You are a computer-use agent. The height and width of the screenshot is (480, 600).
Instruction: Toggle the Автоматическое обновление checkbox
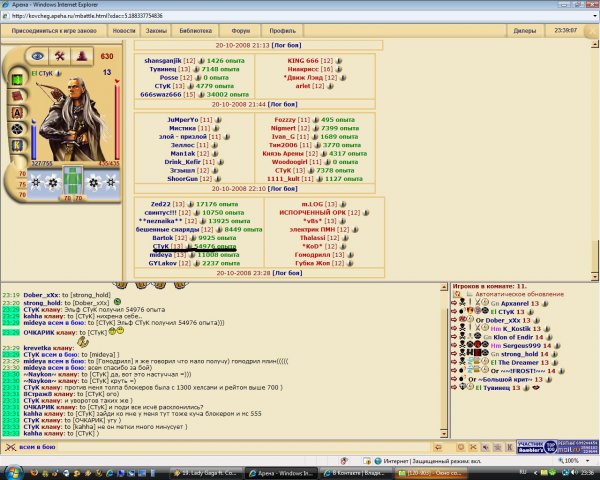coord(469,294)
